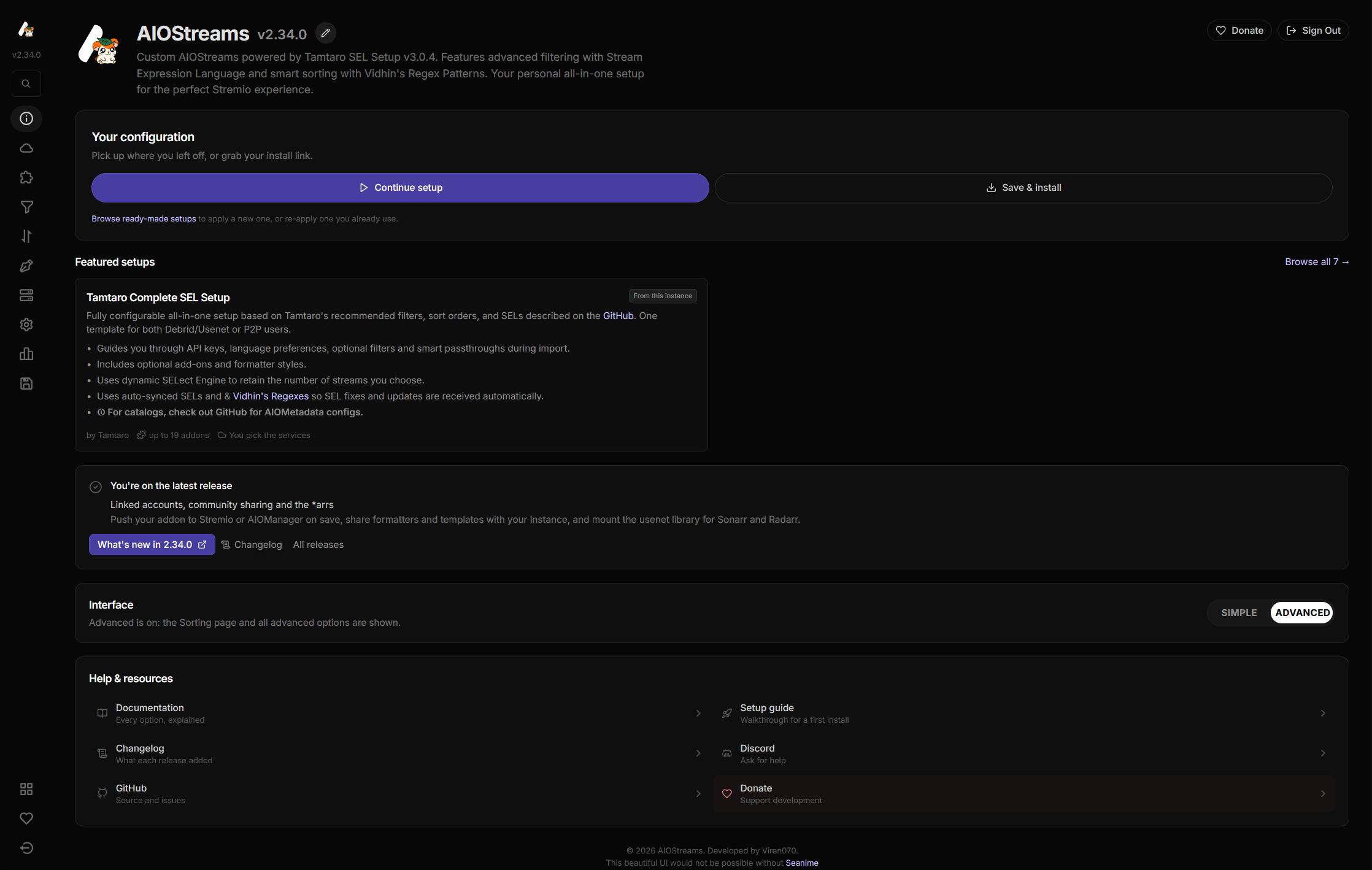Click the Changelog scroll icon in resources
This screenshot has height=870, width=1372.
click(x=102, y=753)
